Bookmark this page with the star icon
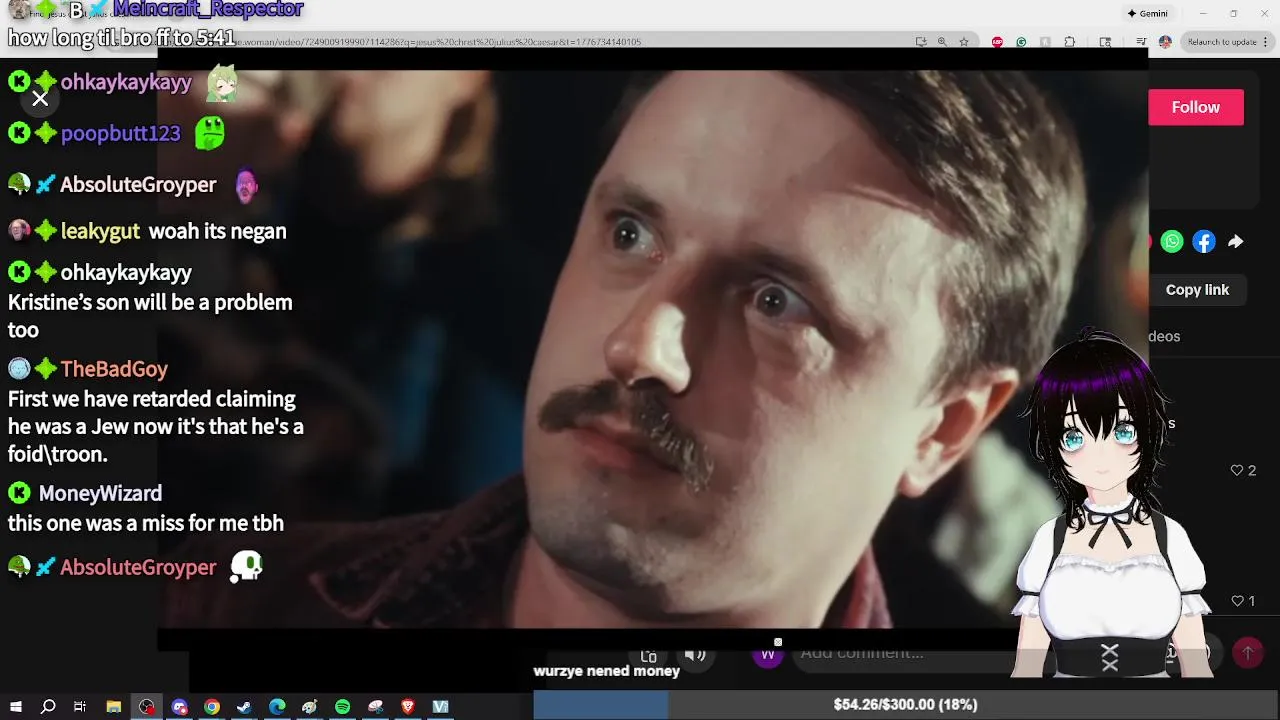This screenshot has width=1280, height=720. click(x=964, y=42)
